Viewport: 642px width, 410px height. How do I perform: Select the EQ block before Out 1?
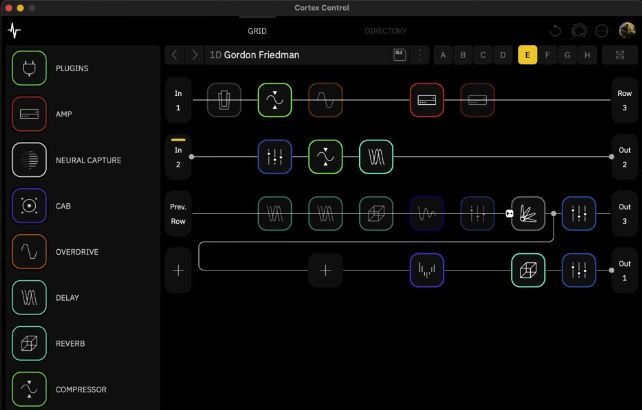click(x=579, y=270)
